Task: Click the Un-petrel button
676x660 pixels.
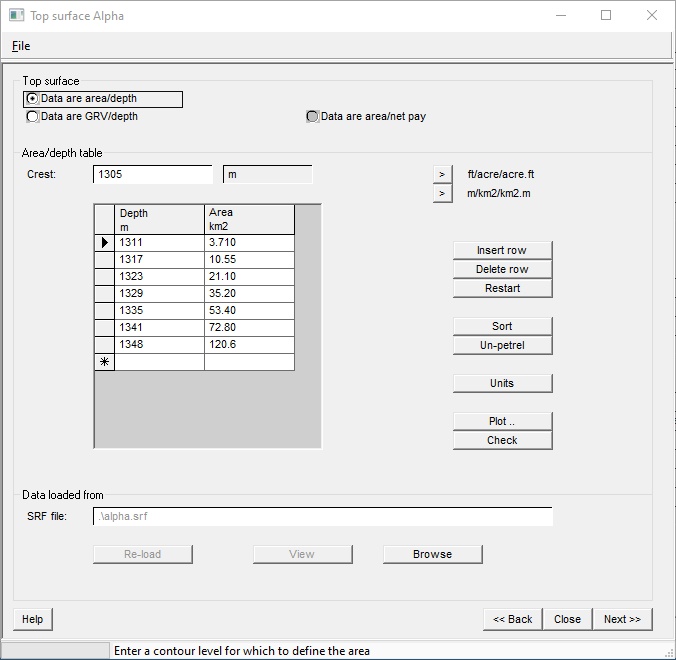Action: (x=502, y=345)
